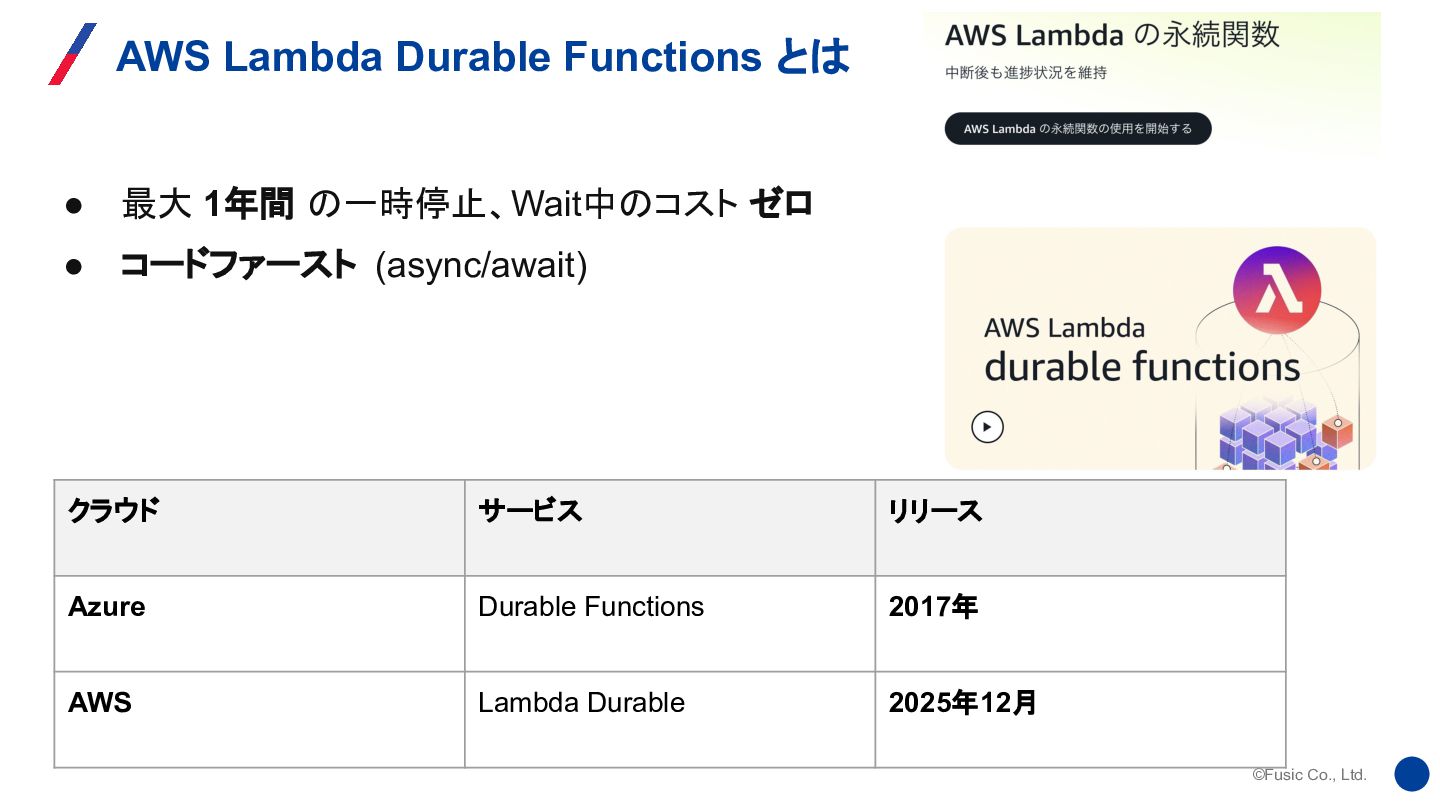Click the Lambda logo circle icon

click(1276, 291)
